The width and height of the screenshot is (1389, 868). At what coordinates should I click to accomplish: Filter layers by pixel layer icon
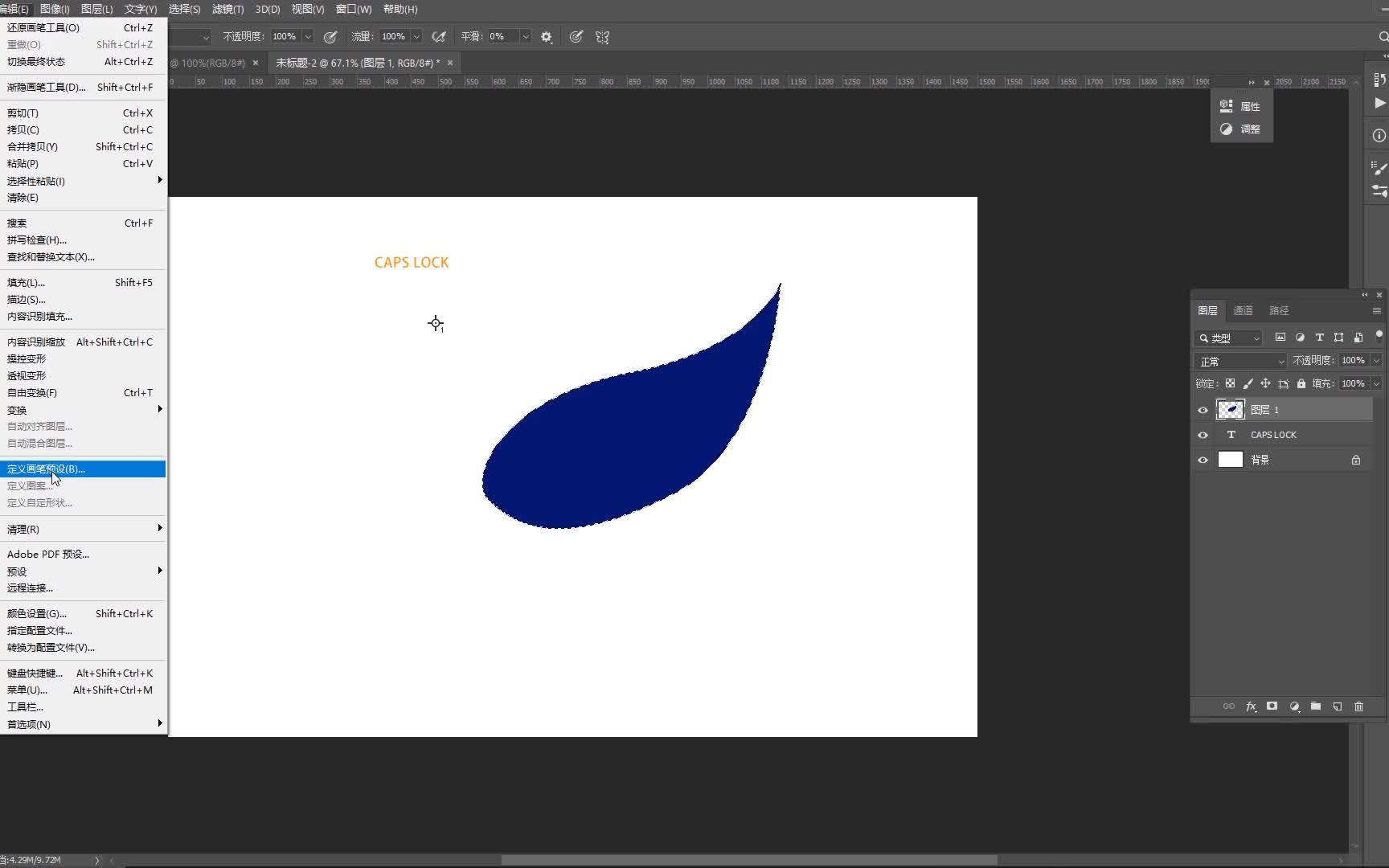pos(1280,338)
